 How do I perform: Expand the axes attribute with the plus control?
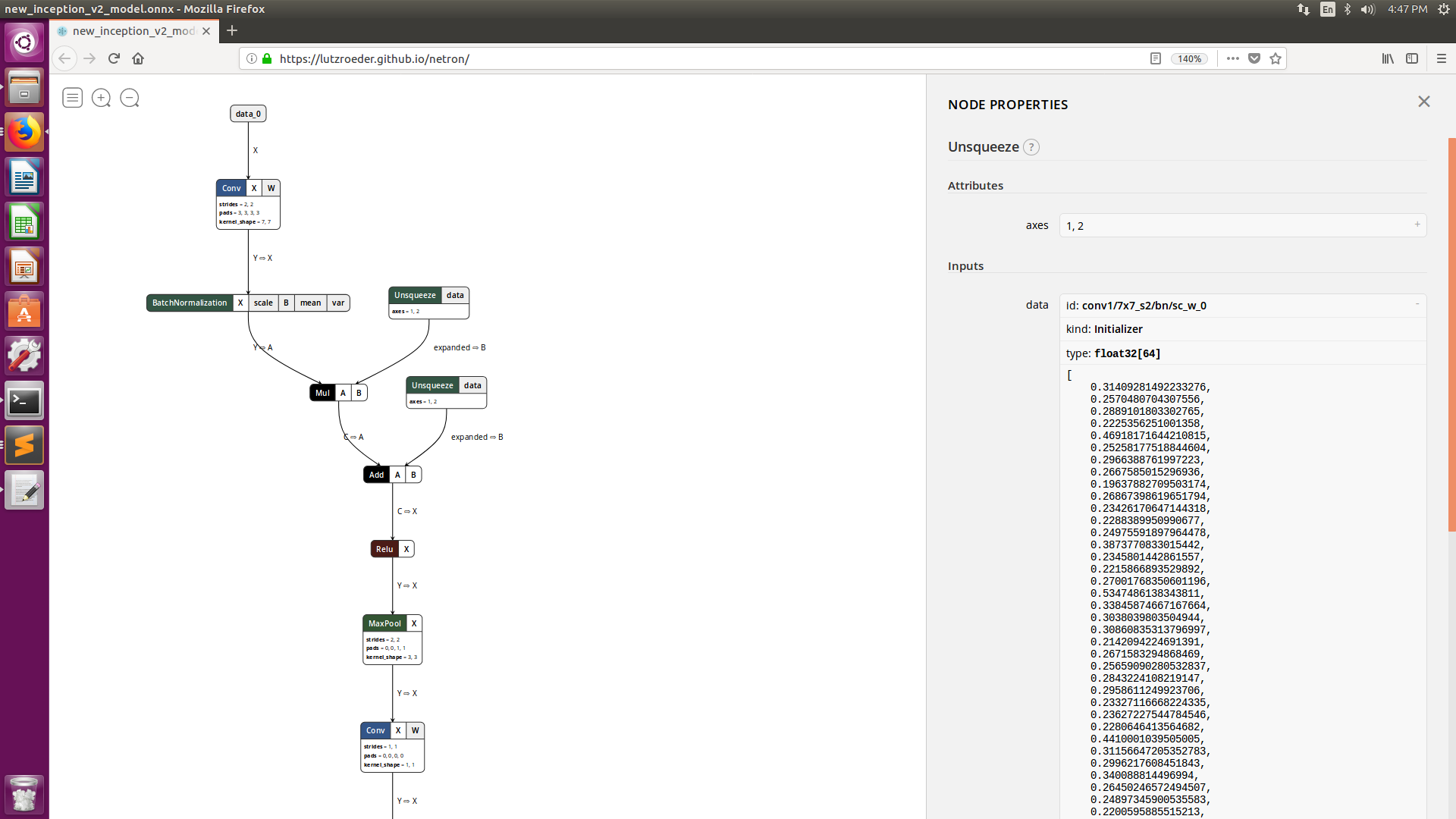[1417, 224]
